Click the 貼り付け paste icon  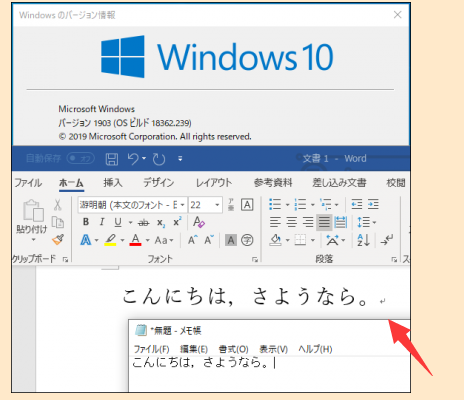pos(33,211)
